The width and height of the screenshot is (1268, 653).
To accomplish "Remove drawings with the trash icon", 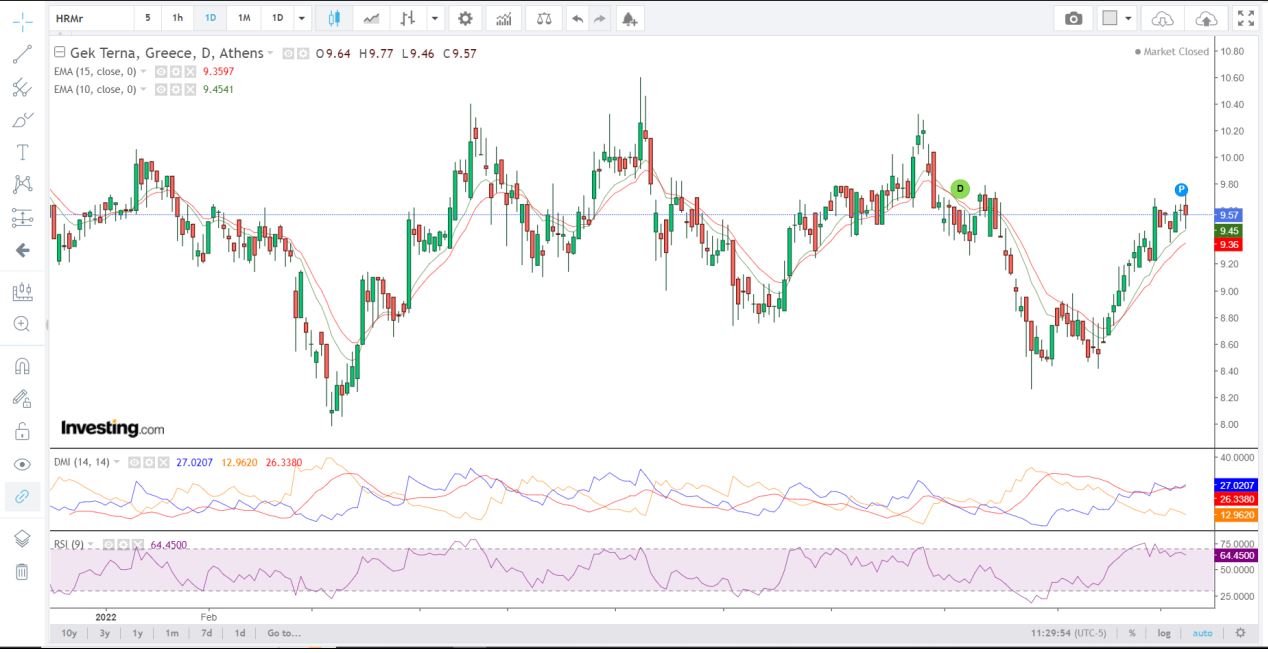I will point(22,572).
